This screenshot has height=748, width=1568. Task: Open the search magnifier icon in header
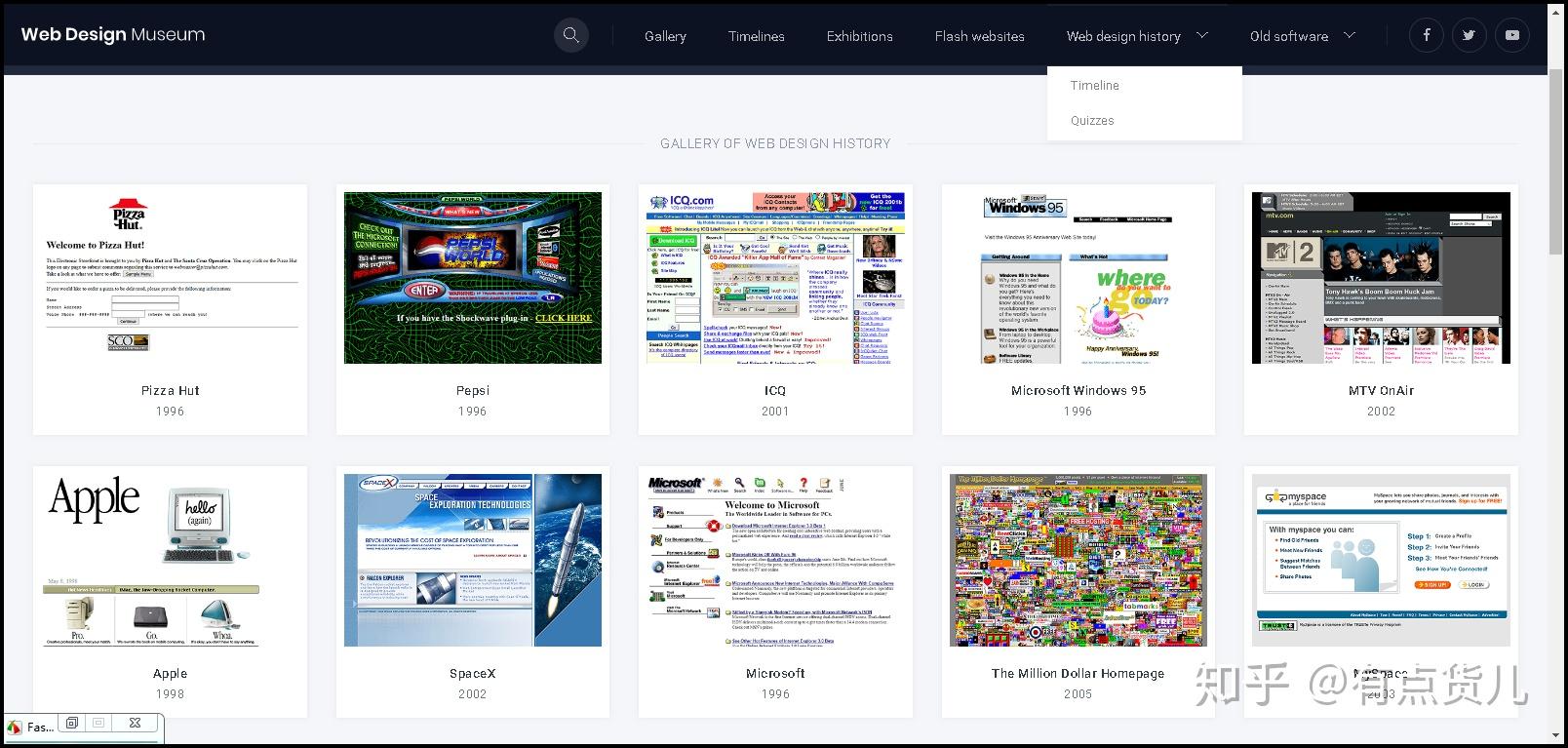[x=570, y=36]
